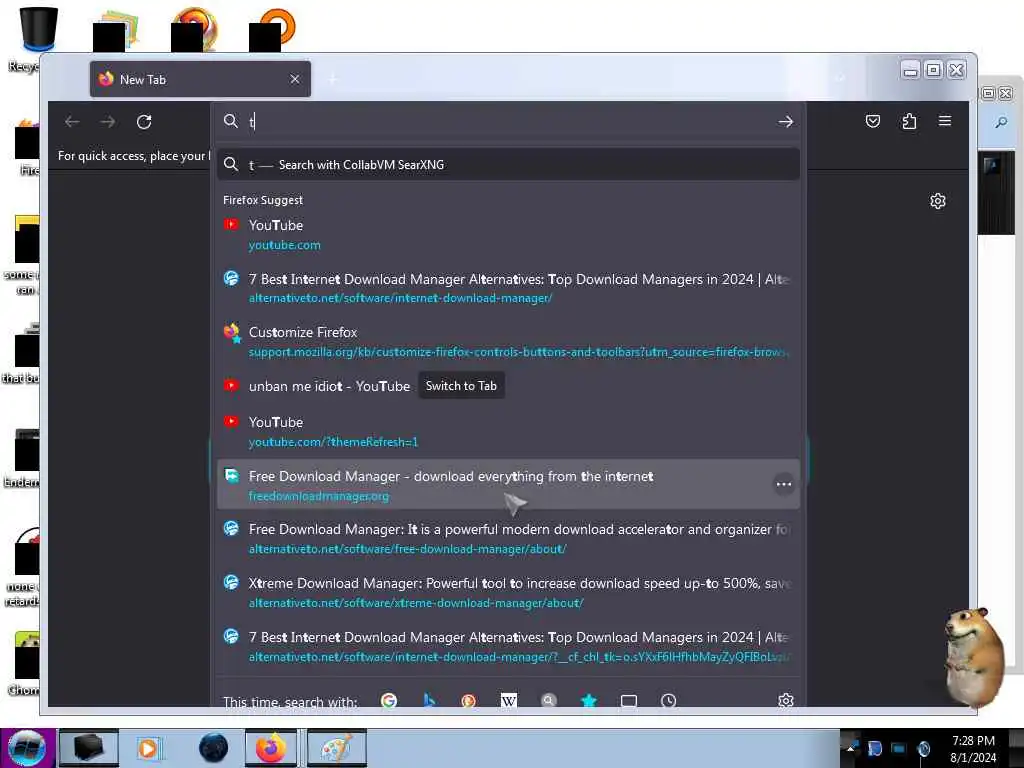Open youtube.com/?themeRefresh=1 suggestion
The height and width of the screenshot is (768, 1024).
click(x=508, y=432)
